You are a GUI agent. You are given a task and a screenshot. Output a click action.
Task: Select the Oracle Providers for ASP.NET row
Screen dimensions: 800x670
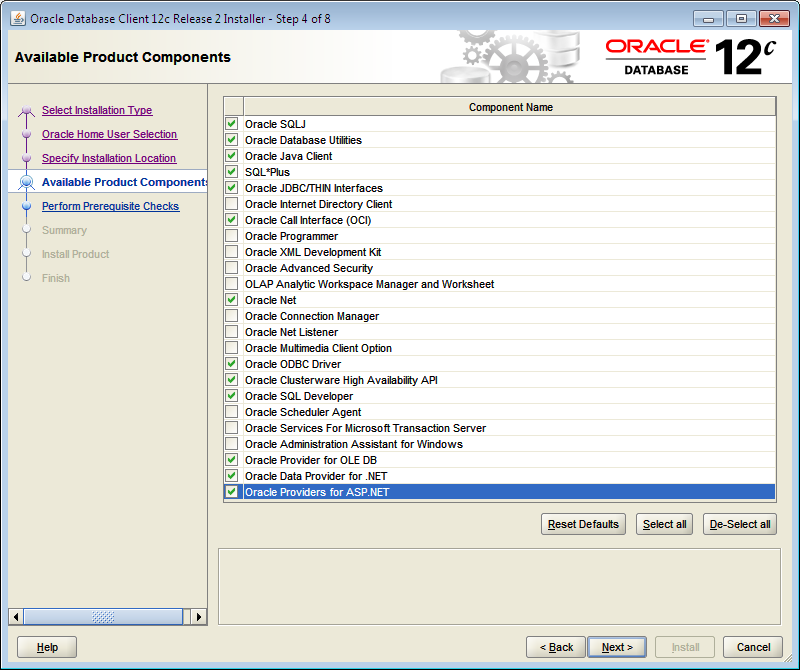click(x=350, y=491)
